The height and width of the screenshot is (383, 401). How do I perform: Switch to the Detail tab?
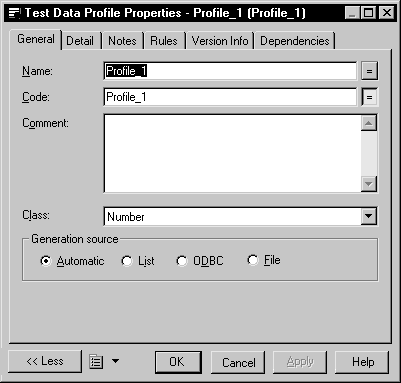pos(80,41)
